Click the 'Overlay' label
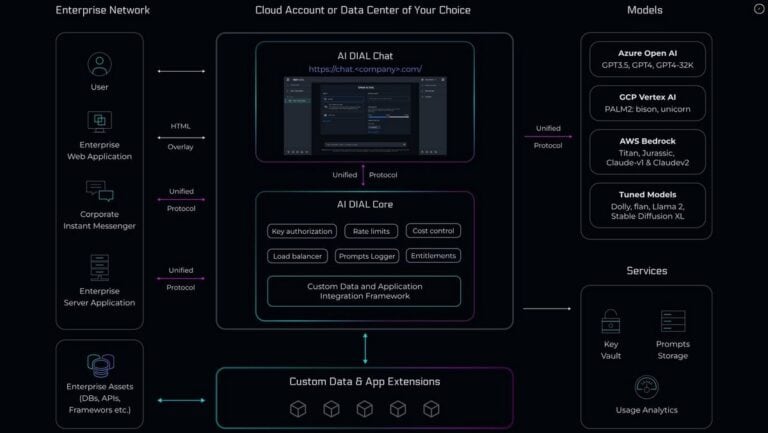The width and height of the screenshot is (768, 433). [x=180, y=147]
